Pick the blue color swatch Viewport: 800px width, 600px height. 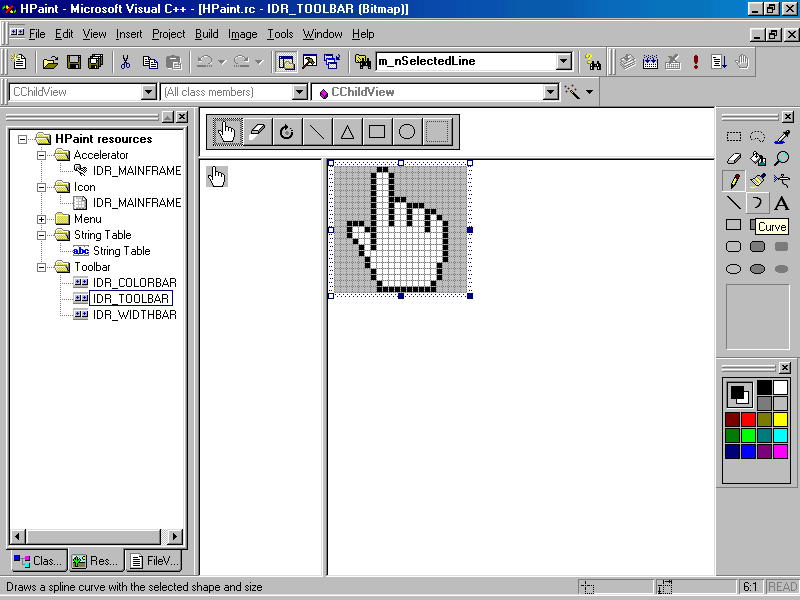click(748, 451)
